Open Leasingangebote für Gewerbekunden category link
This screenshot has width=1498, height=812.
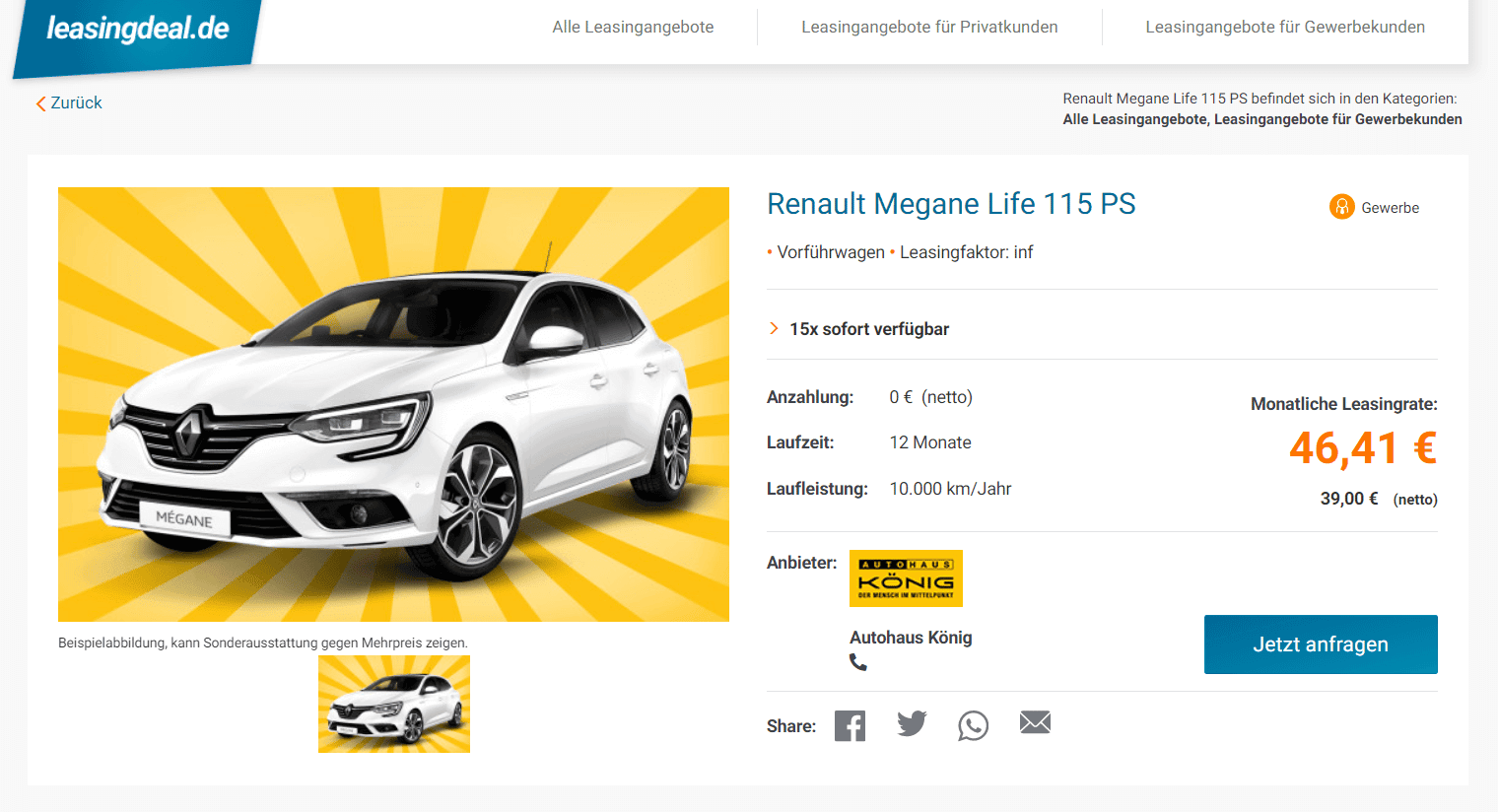coord(1338,119)
